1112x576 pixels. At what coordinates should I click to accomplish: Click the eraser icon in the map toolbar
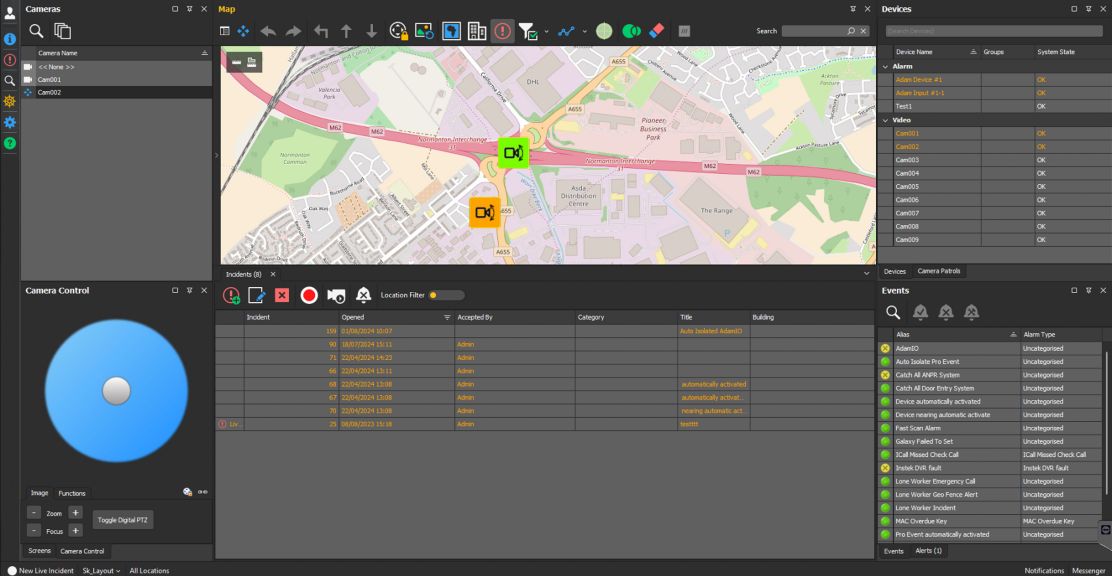(656, 31)
